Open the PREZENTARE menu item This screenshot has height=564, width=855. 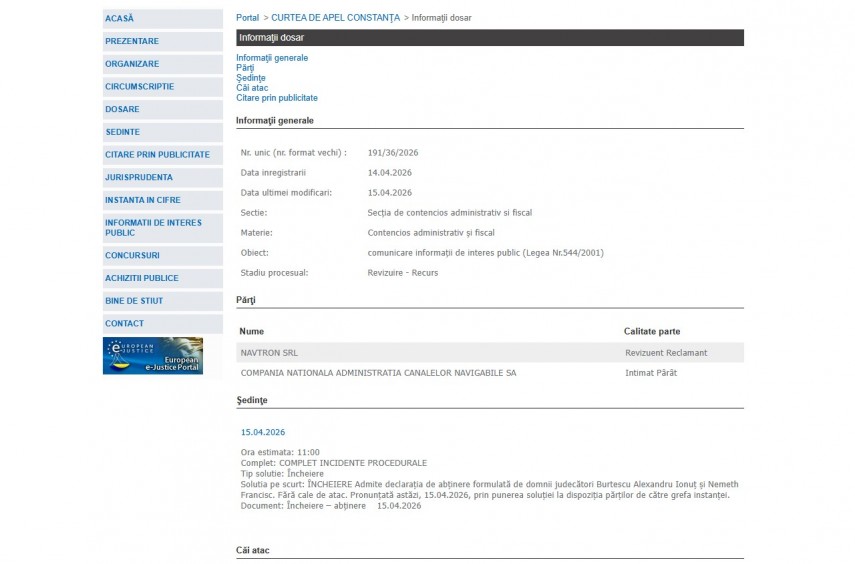click(x=132, y=41)
